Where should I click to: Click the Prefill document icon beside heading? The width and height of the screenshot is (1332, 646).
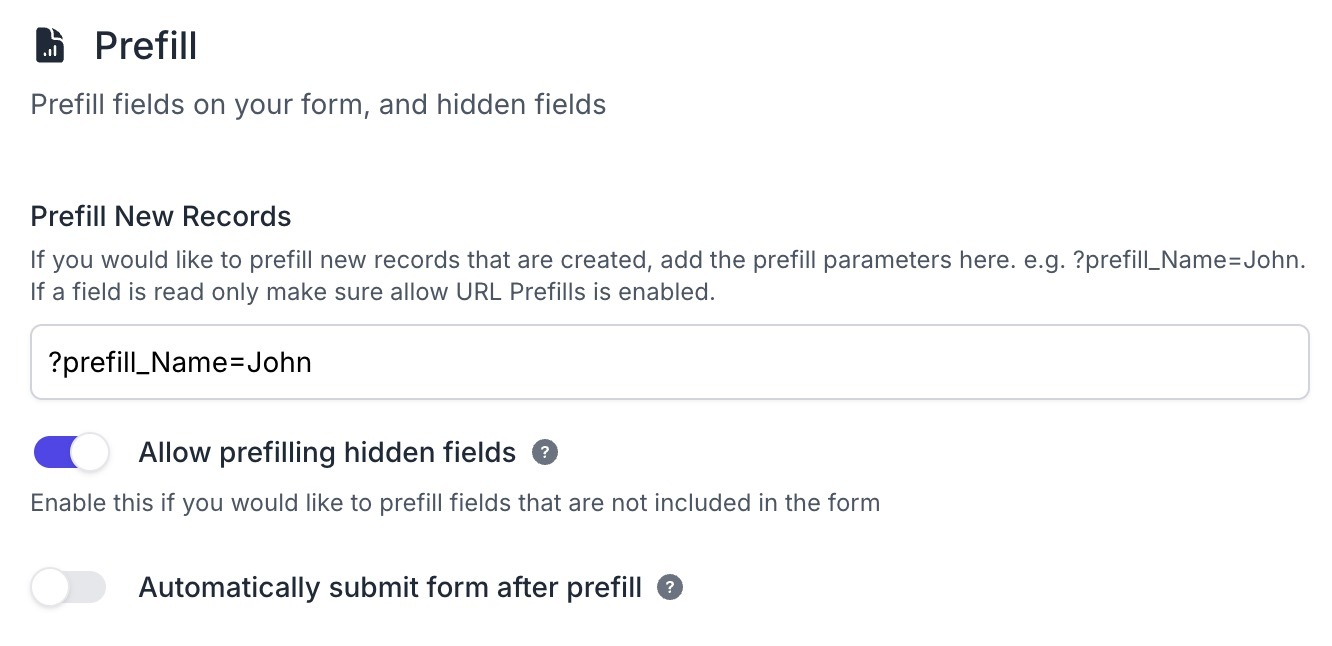[x=50, y=46]
